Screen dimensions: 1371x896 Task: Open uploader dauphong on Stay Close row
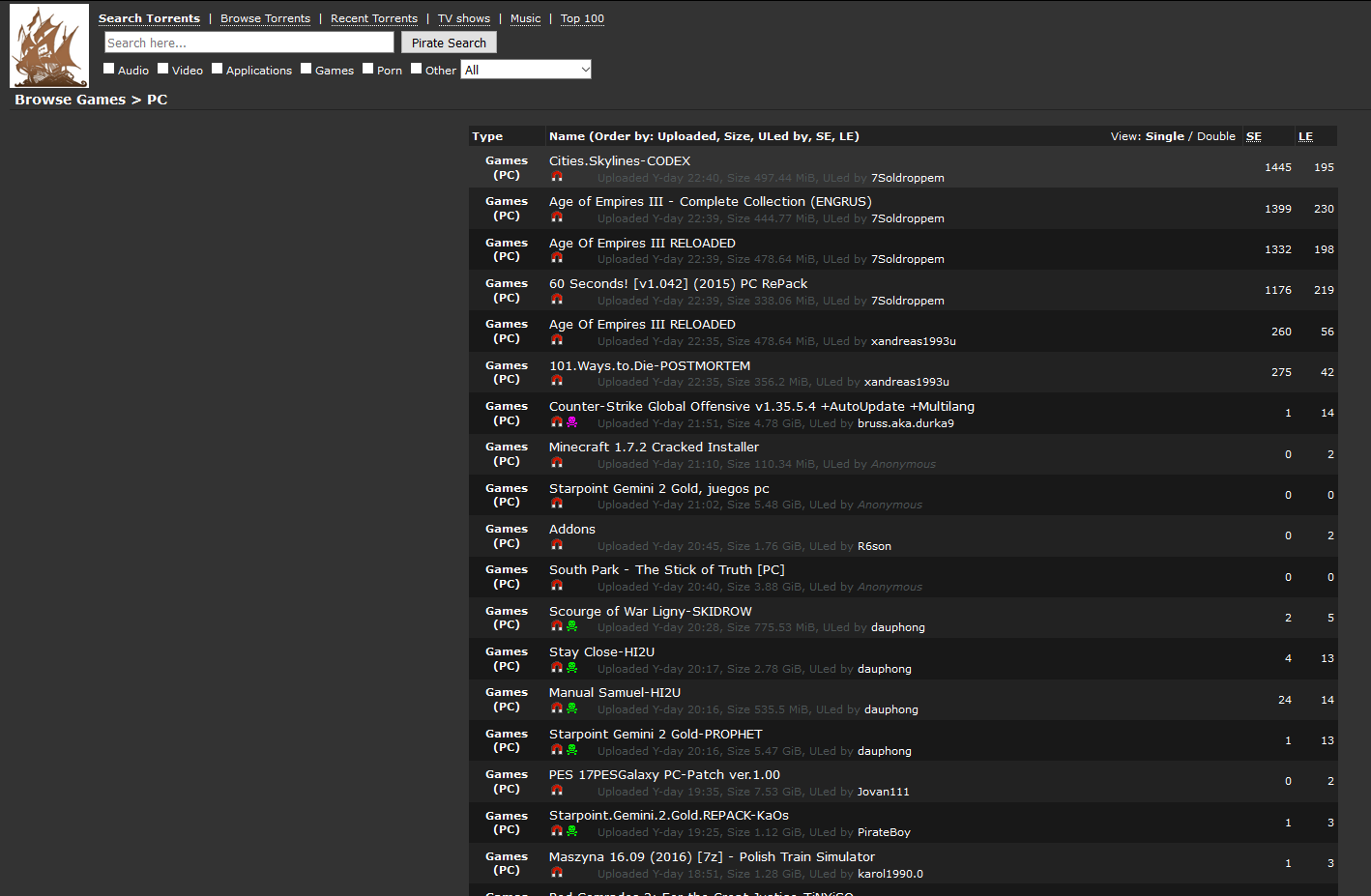coord(885,669)
